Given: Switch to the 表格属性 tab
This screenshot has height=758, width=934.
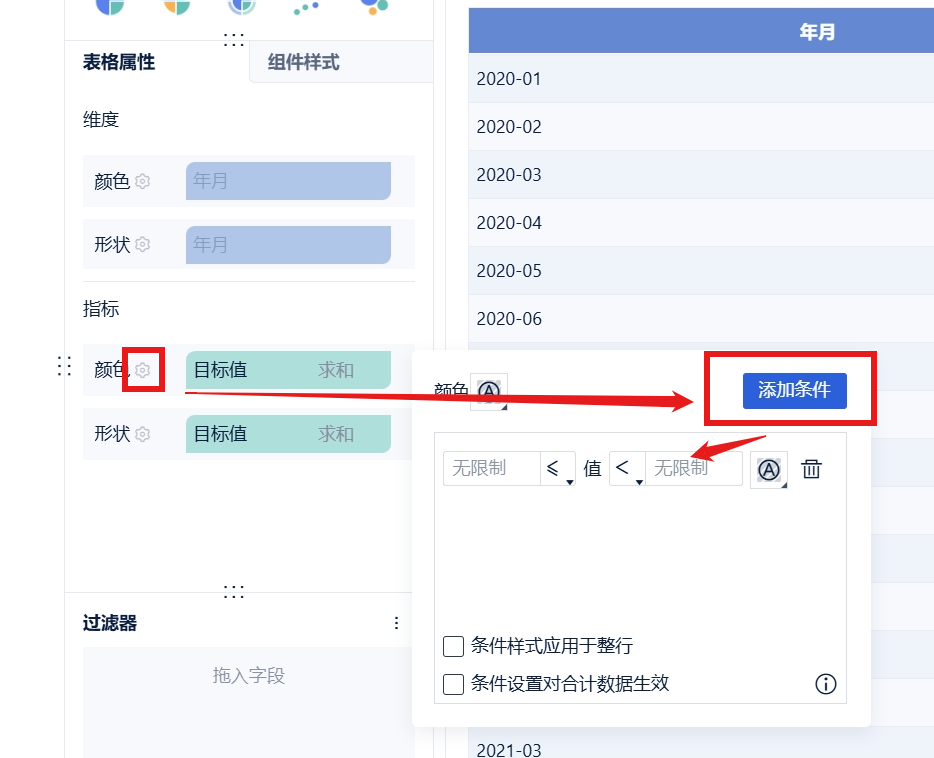Looking at the screenshot, I should pos(119,62).
